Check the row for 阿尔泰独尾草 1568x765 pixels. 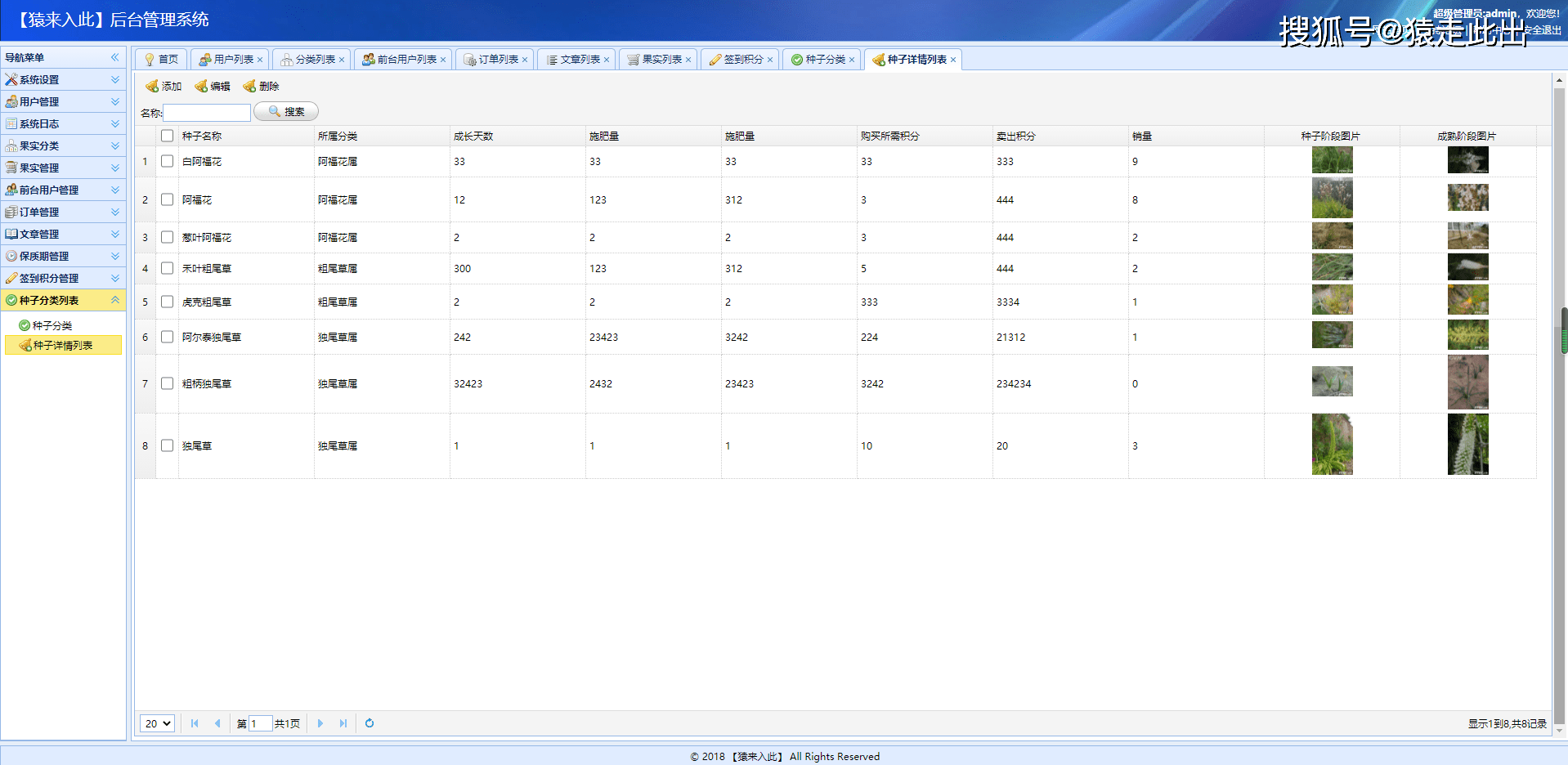(x=168, y=337)
